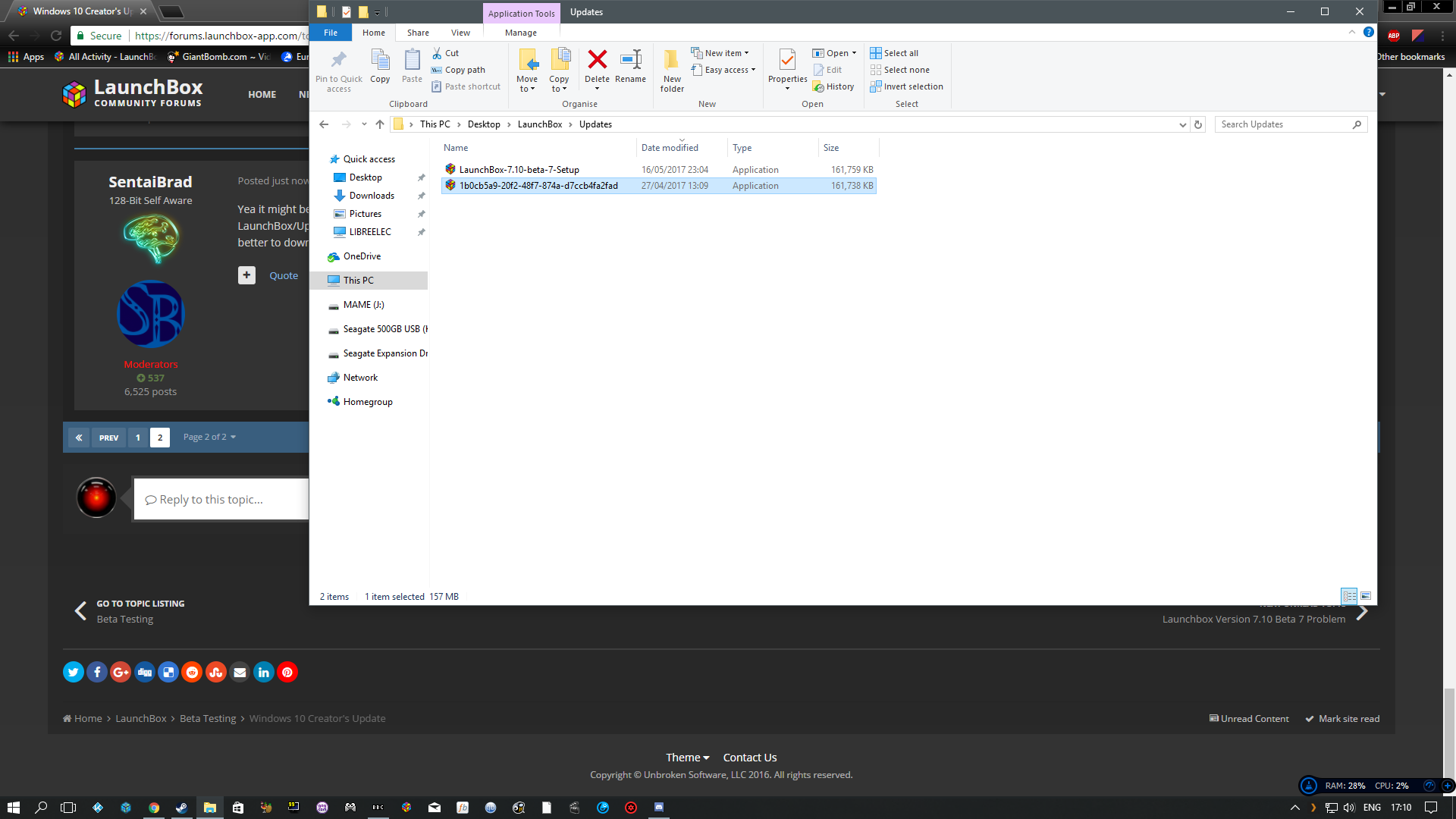Select Downloads in Quick access
This screenshot has width=1456, height=819.
tap(372, 196)
